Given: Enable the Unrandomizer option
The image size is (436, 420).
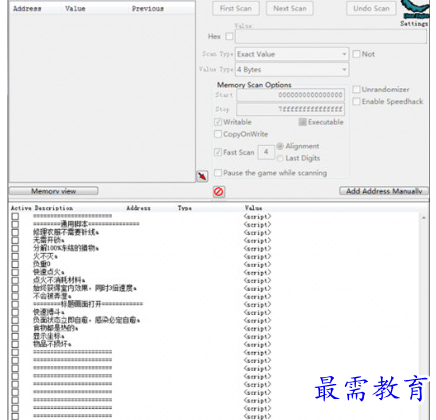Looking at the screenshot, I should (356, 89).
